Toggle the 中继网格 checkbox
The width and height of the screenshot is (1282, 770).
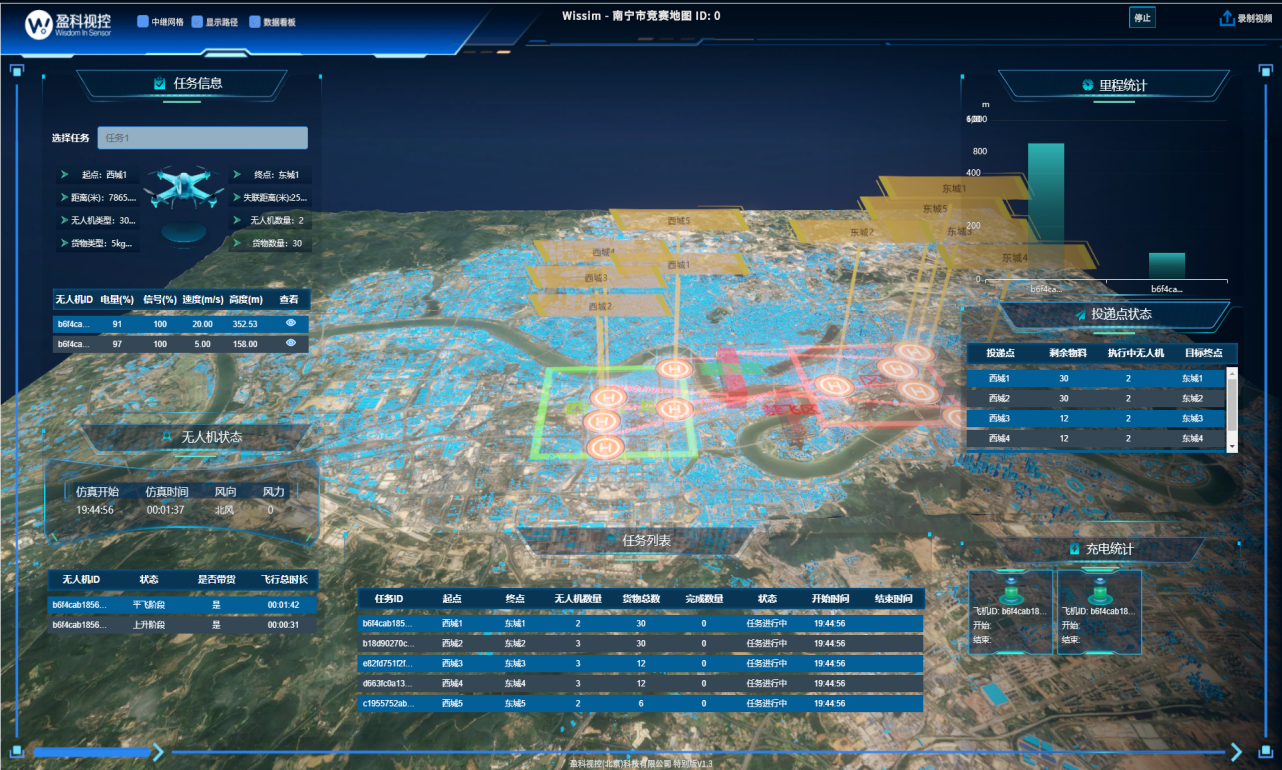[x=143, y=21]
